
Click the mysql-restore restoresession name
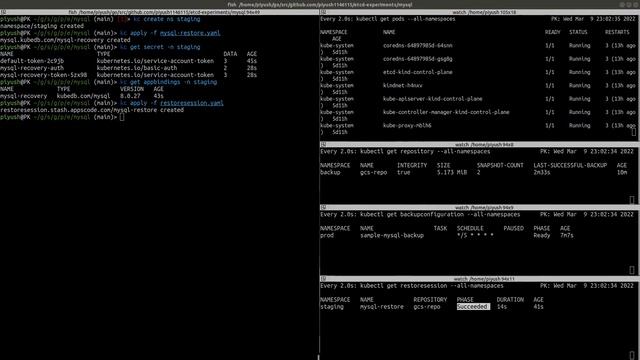382,307
